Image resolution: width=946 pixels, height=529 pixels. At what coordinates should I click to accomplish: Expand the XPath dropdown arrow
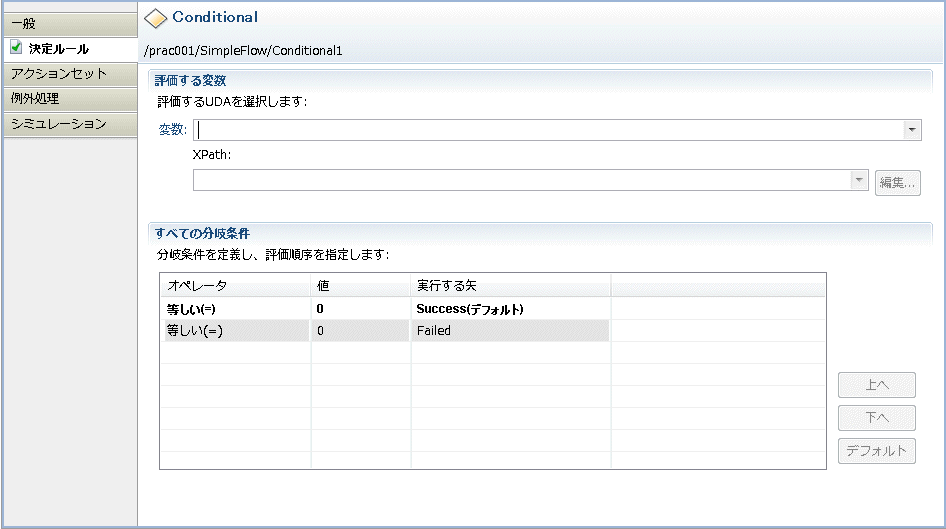pos(859,180)
